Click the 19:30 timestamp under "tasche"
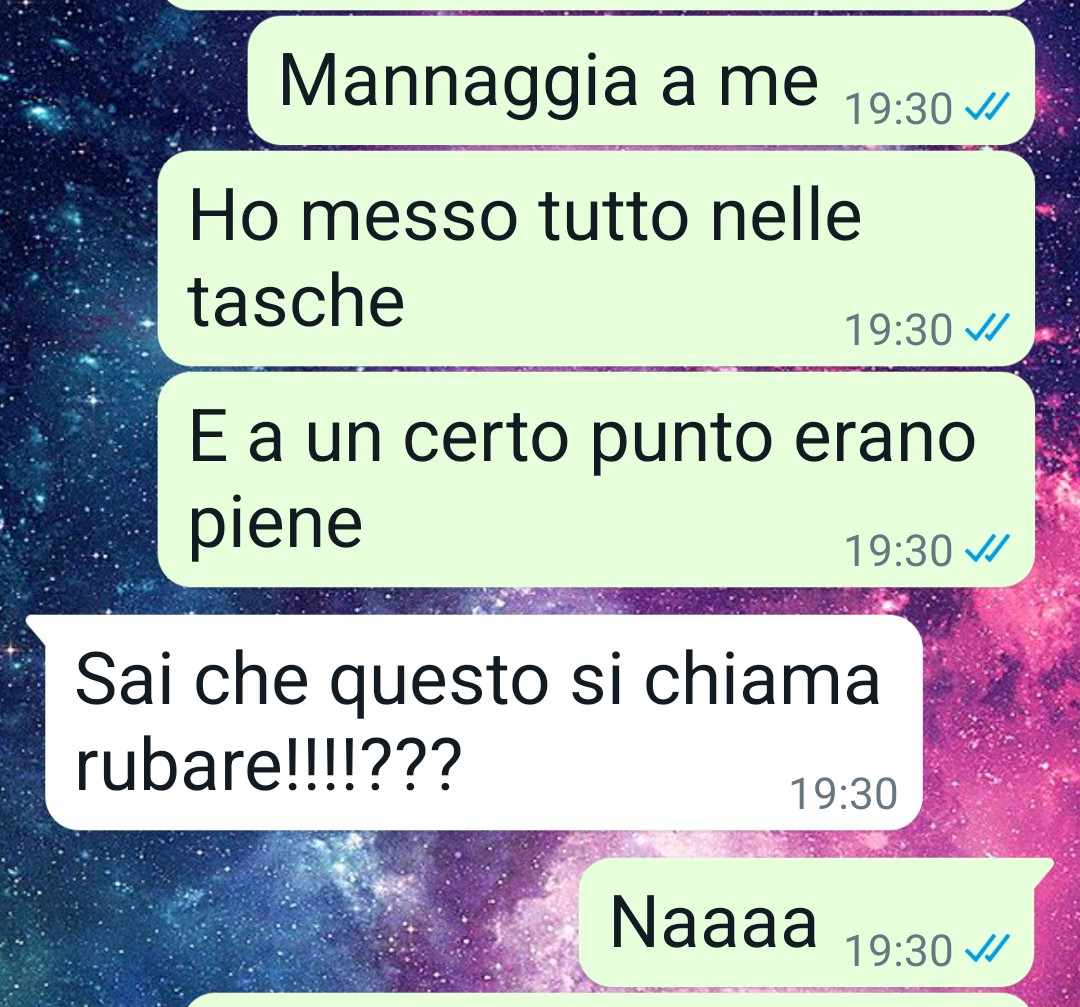The image size is (1080, 1007). click(899, 330)
